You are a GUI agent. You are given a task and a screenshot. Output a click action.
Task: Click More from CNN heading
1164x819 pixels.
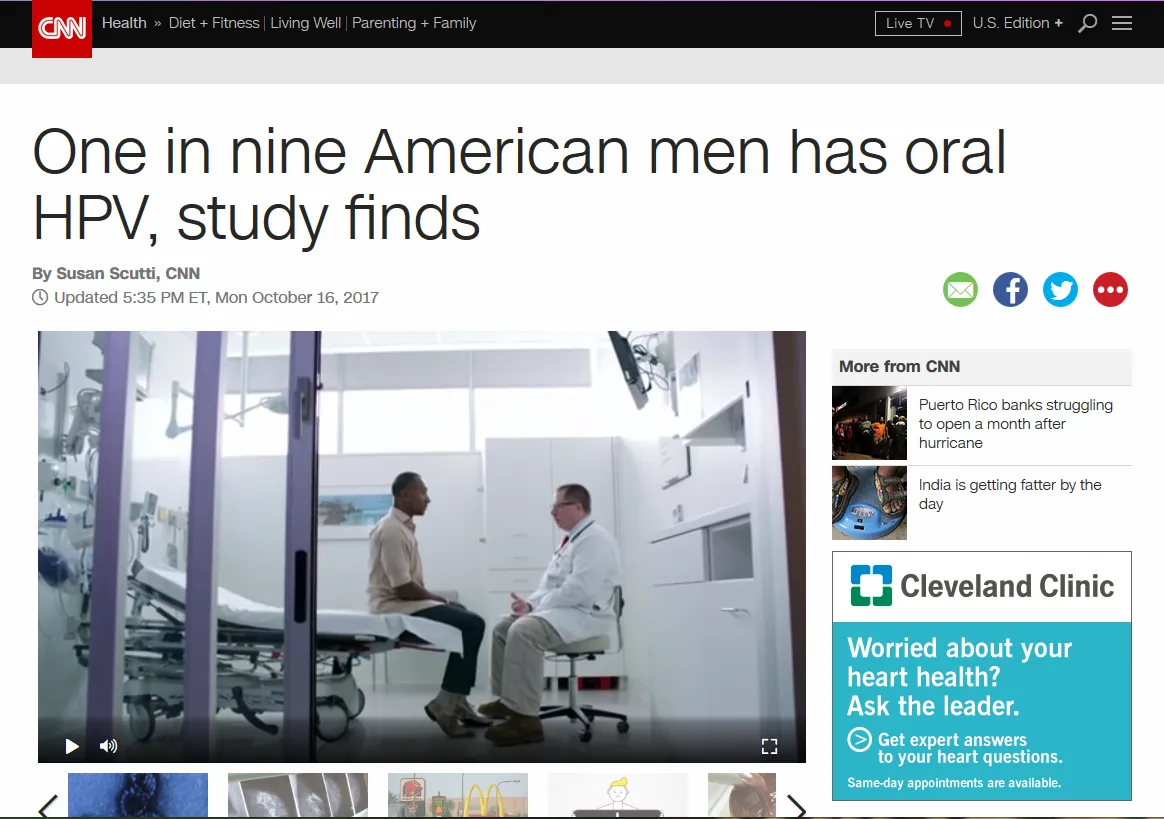click(899, 366)
